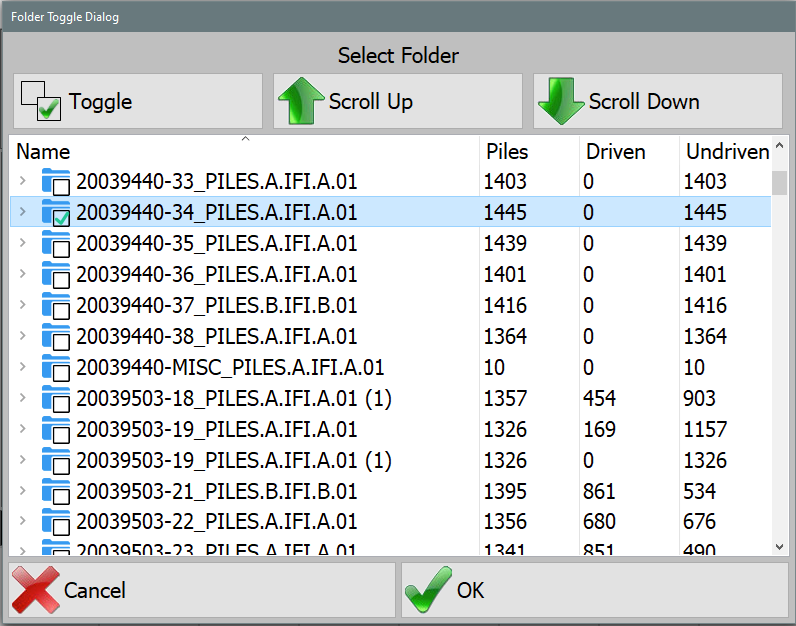Click the folder icon of 20039503-19_PILES.A.IFI.A.01
Screen dimensions: 796x626
(x=56, y=430)
